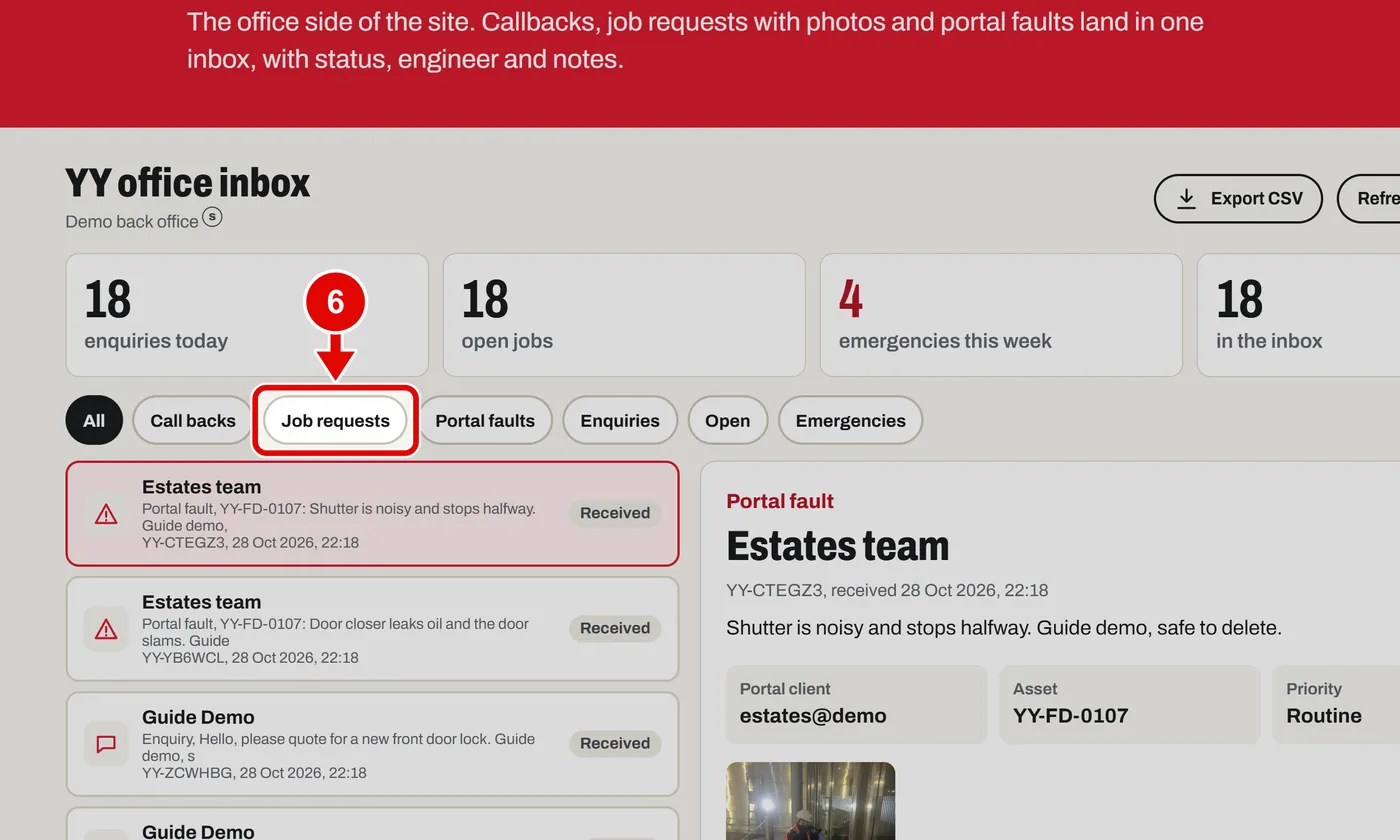Click the Estates team heading in the detail panel
The width and height of the screenshot is (1400, 840).
pyautogui.click(x=838, y=546)
